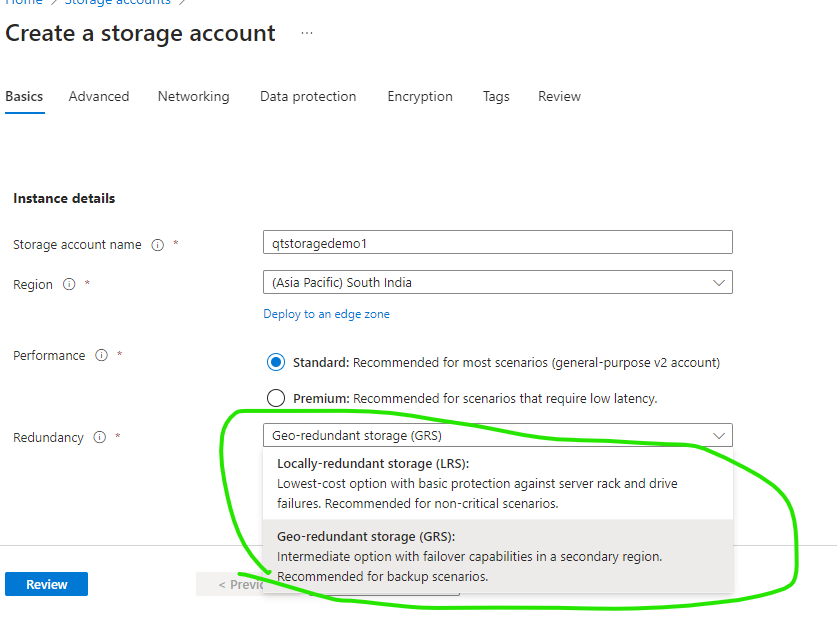Follow the Deploy to an edge zone link
Viewport: 837px width, 617px height.
326,314
